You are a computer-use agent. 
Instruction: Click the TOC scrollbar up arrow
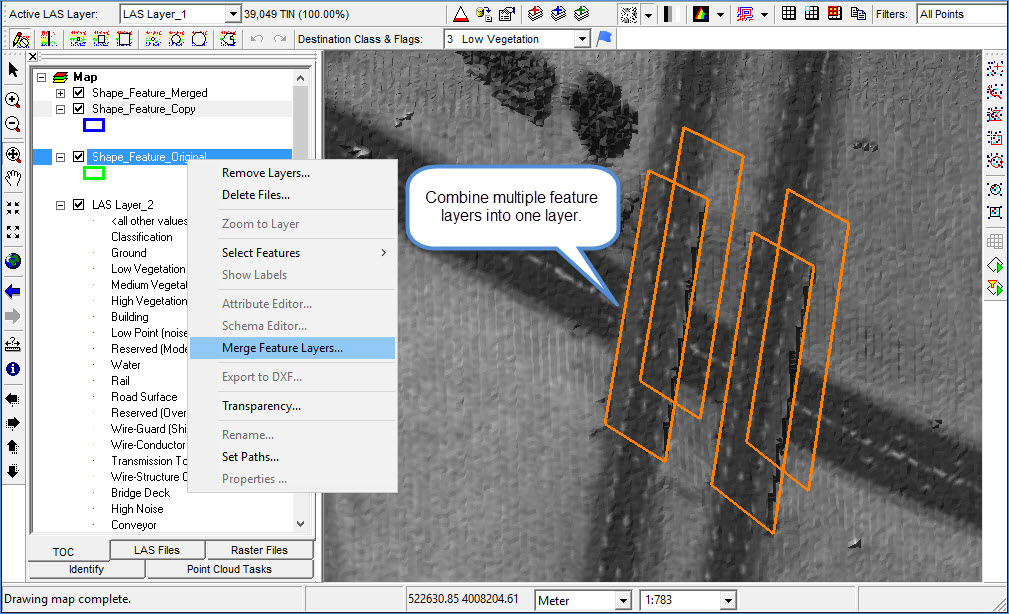pos(301,78)
